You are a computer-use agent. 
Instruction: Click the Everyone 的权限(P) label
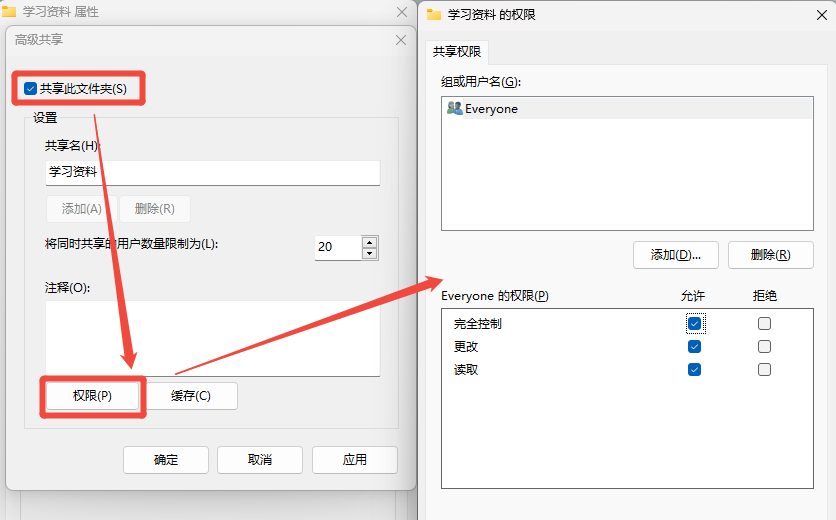(x=495, y=296)
